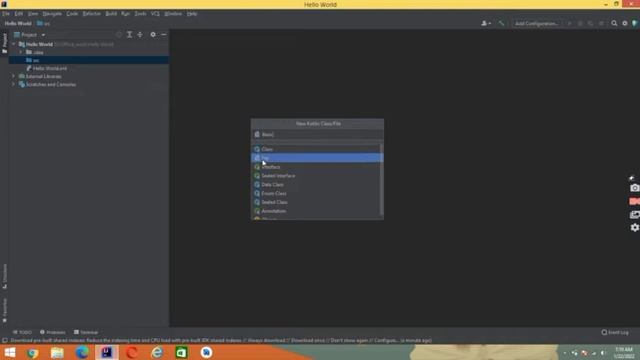Image resolution: width=640 pixels, height=360 pixels.
Task: Expand the .idea folder
Action: (21, 52)
